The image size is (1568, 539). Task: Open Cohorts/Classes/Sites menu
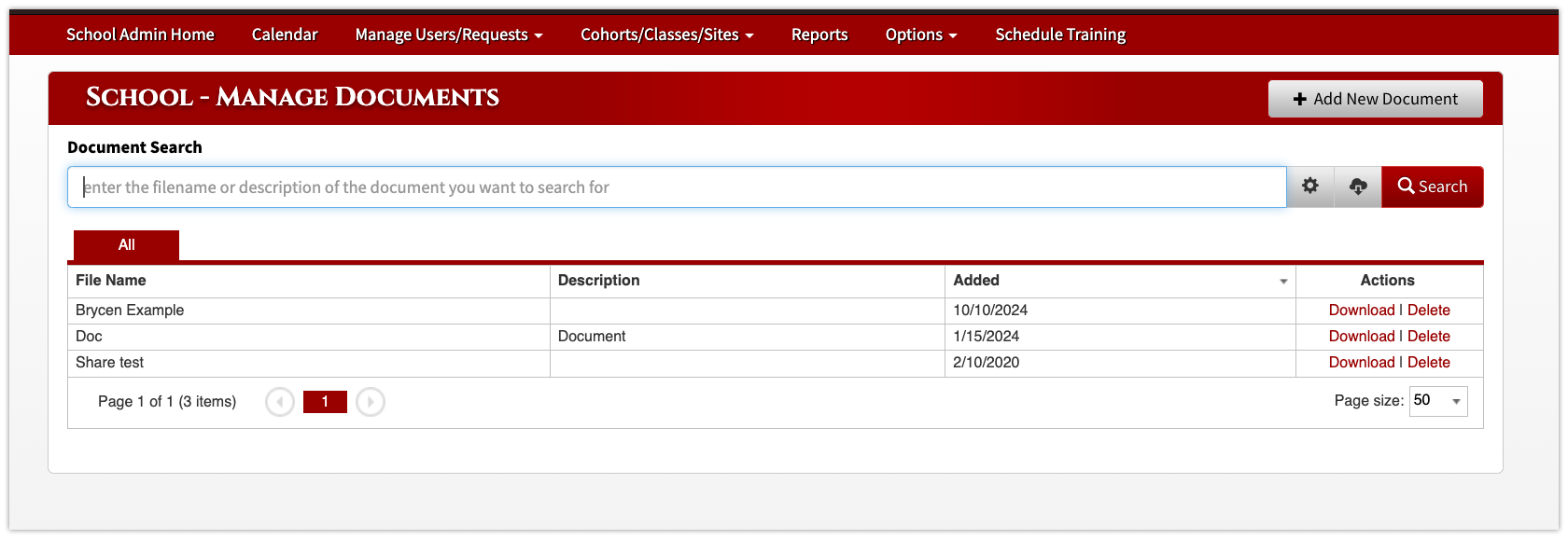pos(667,35)
